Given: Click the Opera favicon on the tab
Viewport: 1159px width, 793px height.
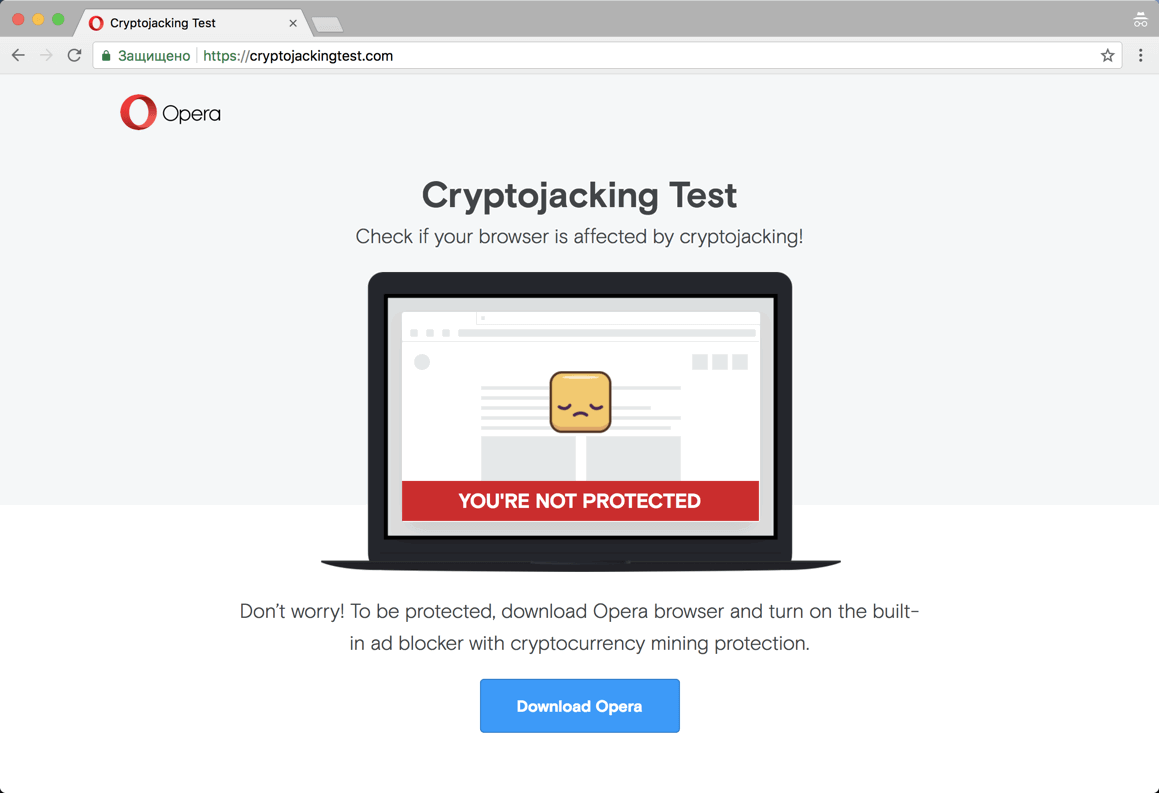Looking at the screenshot, I should coord(96,23).
